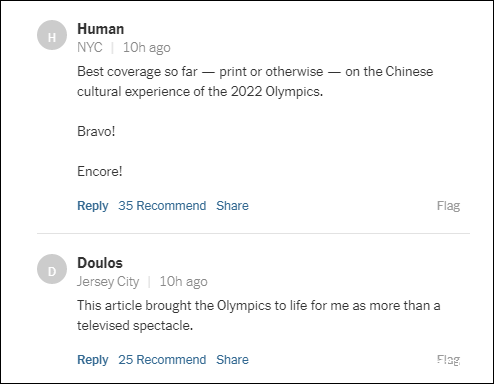This screenshot has height=384, width=494.
Task: Recommend Doulos's comment with 25 recommendations
Action: click(x=162, y=360)
